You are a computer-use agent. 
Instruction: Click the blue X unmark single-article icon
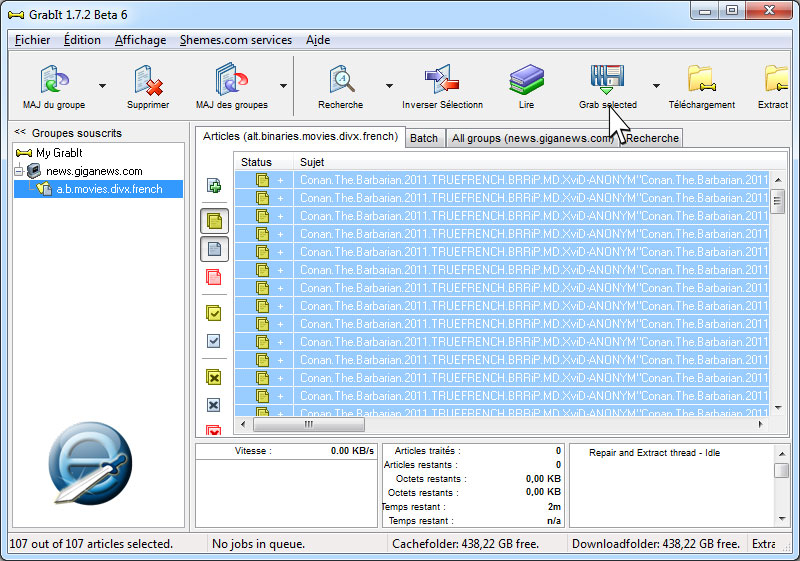pyautogui.click(x=214, y=405)
